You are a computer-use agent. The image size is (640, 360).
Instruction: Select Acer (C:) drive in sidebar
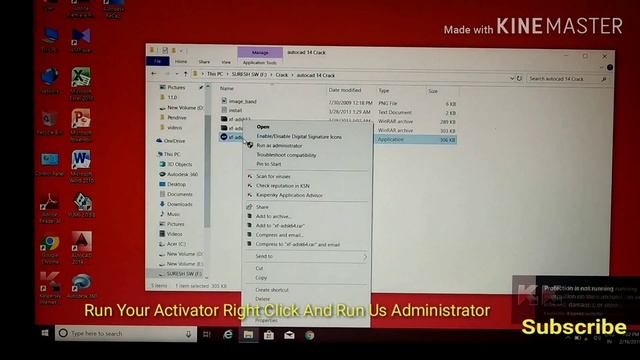click(176, 244)
